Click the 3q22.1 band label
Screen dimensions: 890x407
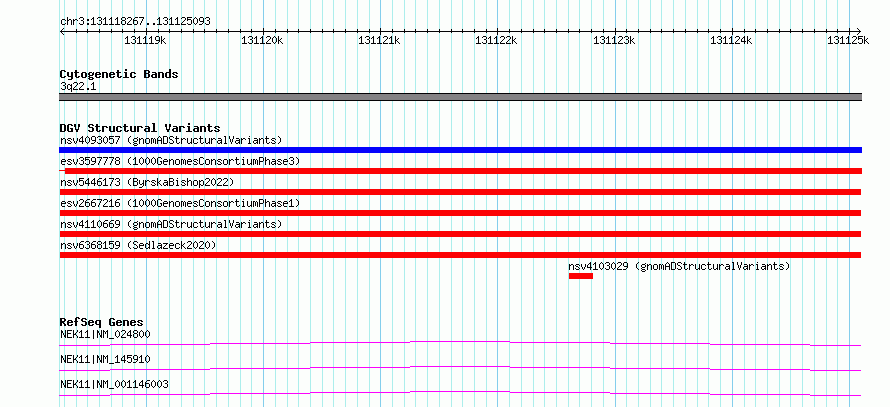pyautogui.click(x=78, y=87)
